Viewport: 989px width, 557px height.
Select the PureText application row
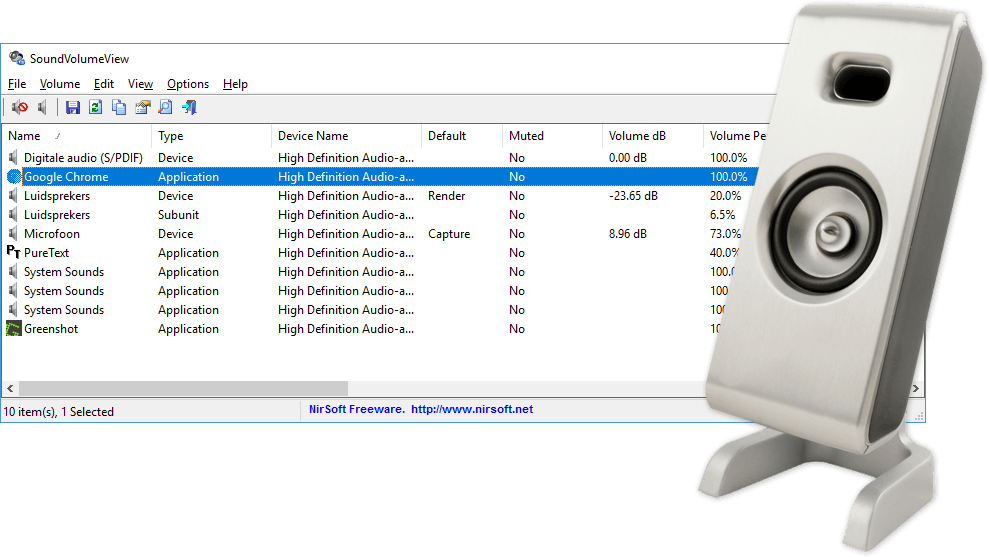(x=371, y=252)
